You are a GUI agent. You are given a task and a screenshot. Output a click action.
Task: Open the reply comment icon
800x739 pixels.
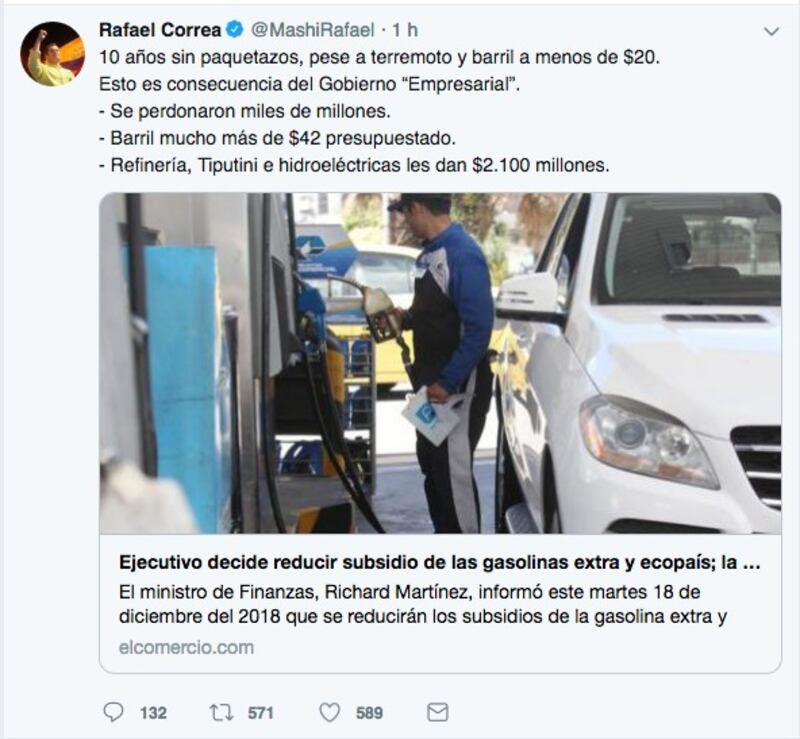coord(113,712)
